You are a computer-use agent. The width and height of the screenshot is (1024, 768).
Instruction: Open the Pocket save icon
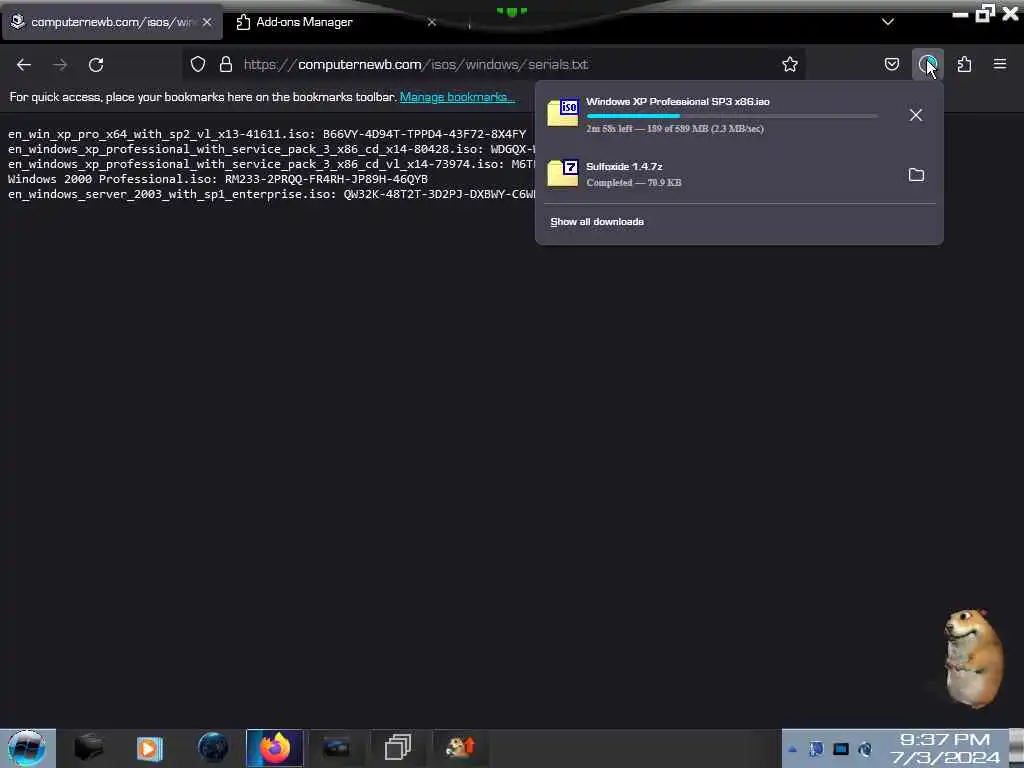pyautogui.click(x=892, y=64)
